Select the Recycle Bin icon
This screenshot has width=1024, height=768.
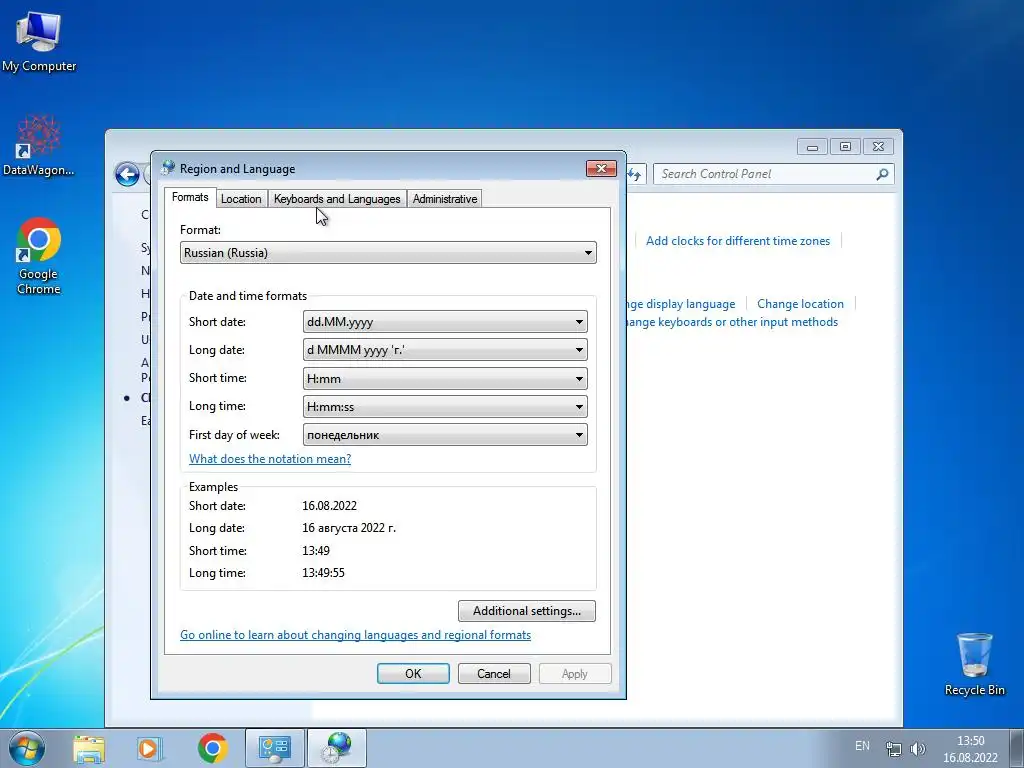[974, 664]
